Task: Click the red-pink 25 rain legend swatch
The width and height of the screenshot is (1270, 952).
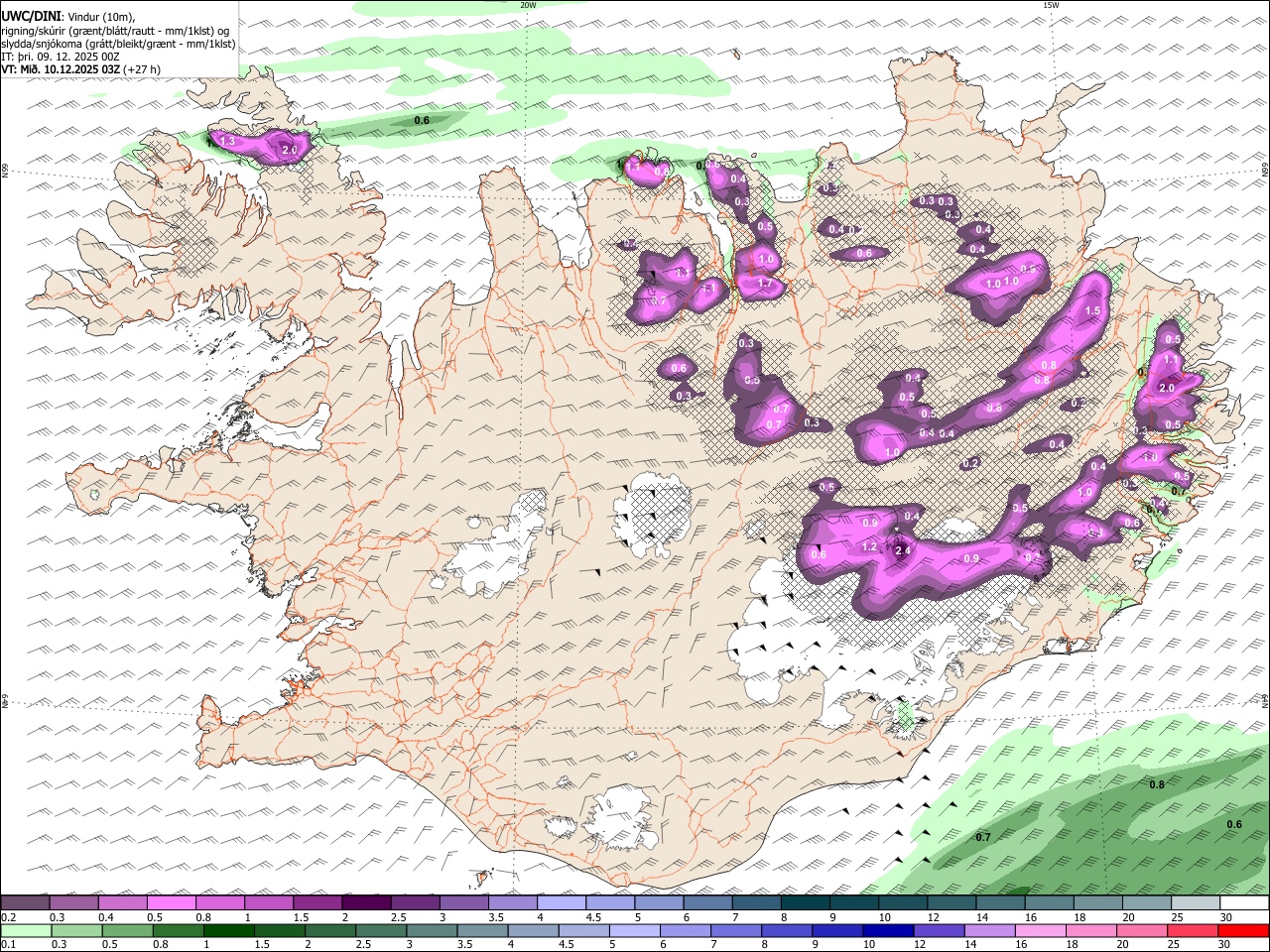Action: [x=1192, y=931]
